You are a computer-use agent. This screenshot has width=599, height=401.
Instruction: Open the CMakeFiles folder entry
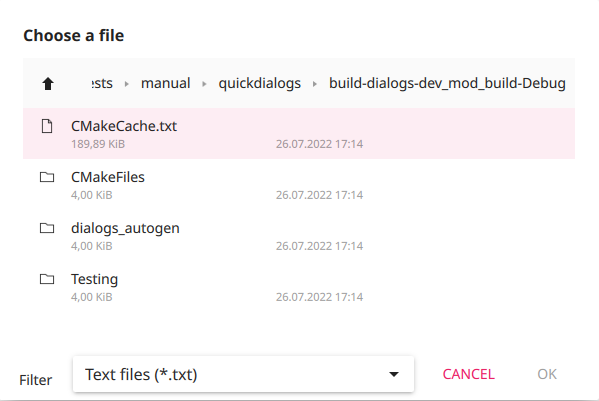click(x=299, y=184)
